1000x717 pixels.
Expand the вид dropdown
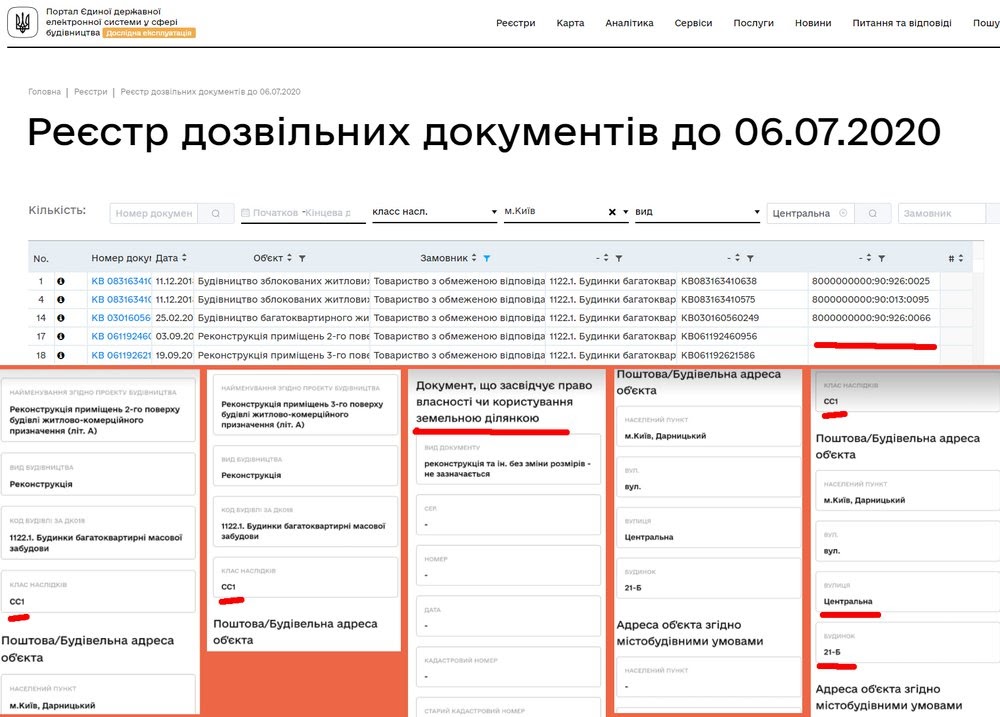pyautogui.click(x=757, y=213)
